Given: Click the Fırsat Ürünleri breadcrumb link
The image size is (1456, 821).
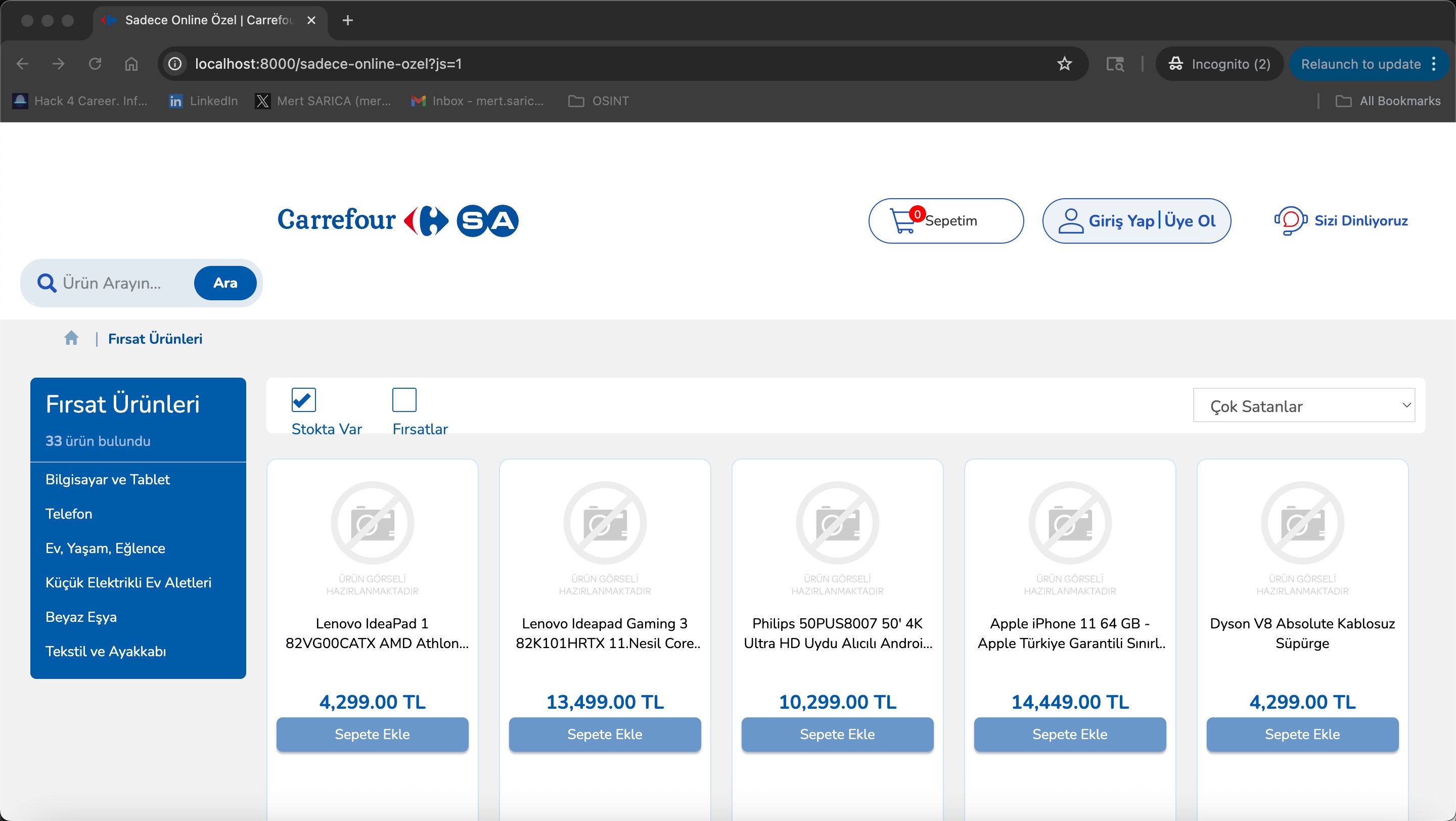Looking at the screenshot, I should click(155, 339).
